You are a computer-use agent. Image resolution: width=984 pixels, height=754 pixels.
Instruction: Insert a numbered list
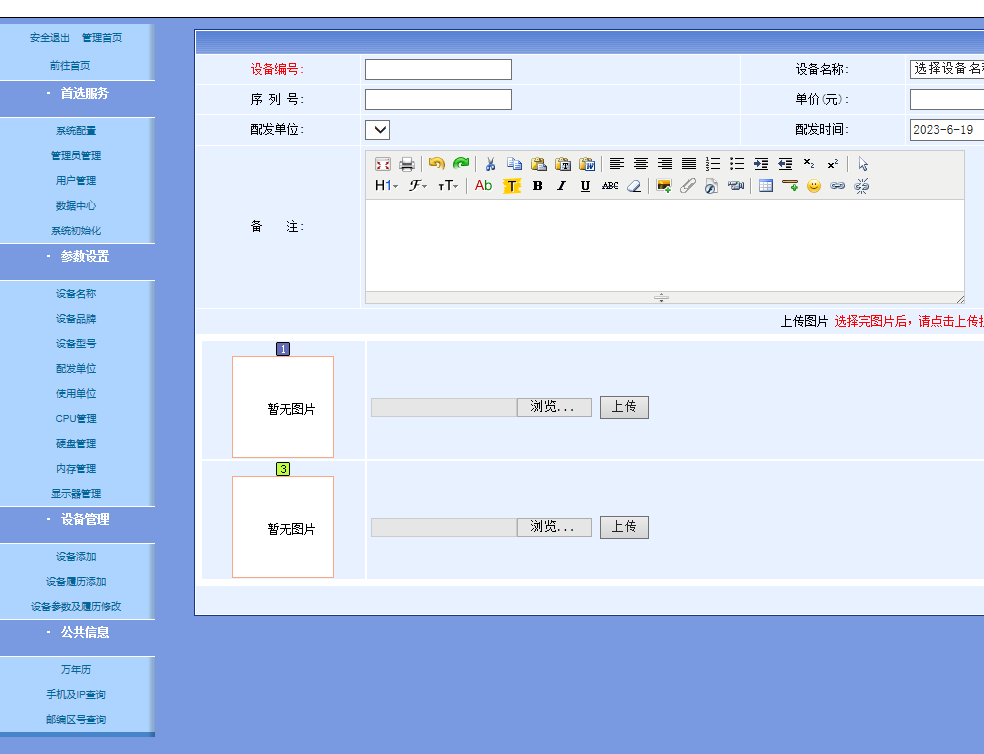(713, 164)
